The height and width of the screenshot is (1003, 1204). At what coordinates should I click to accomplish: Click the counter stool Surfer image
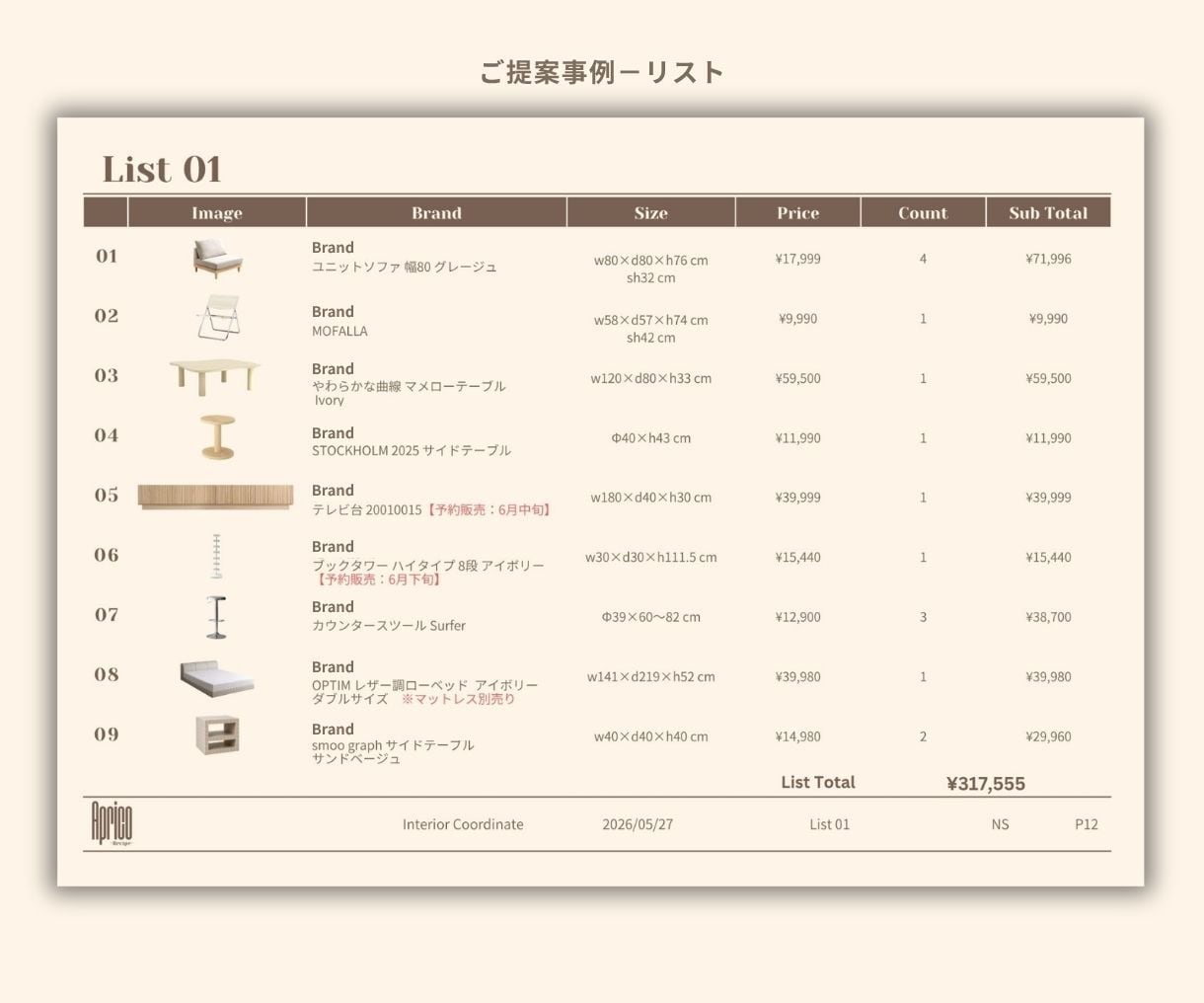click(x=216, y=617)
